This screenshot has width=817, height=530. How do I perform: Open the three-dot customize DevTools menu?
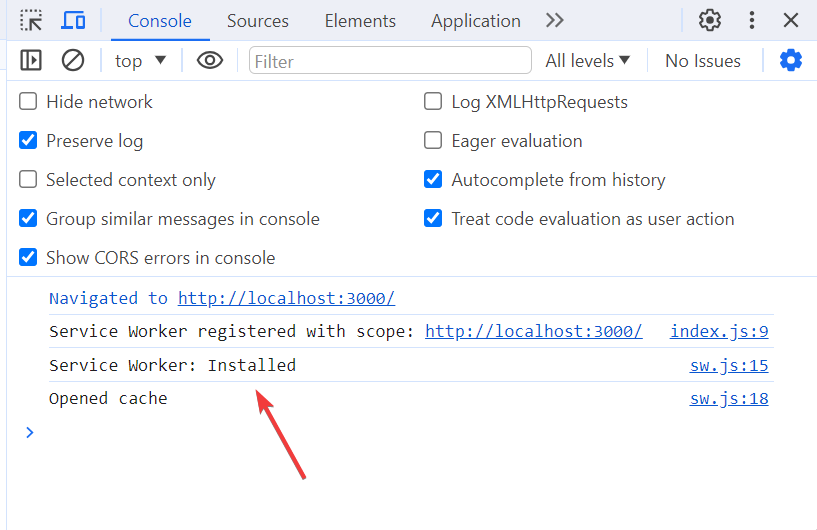coord(752,20)
